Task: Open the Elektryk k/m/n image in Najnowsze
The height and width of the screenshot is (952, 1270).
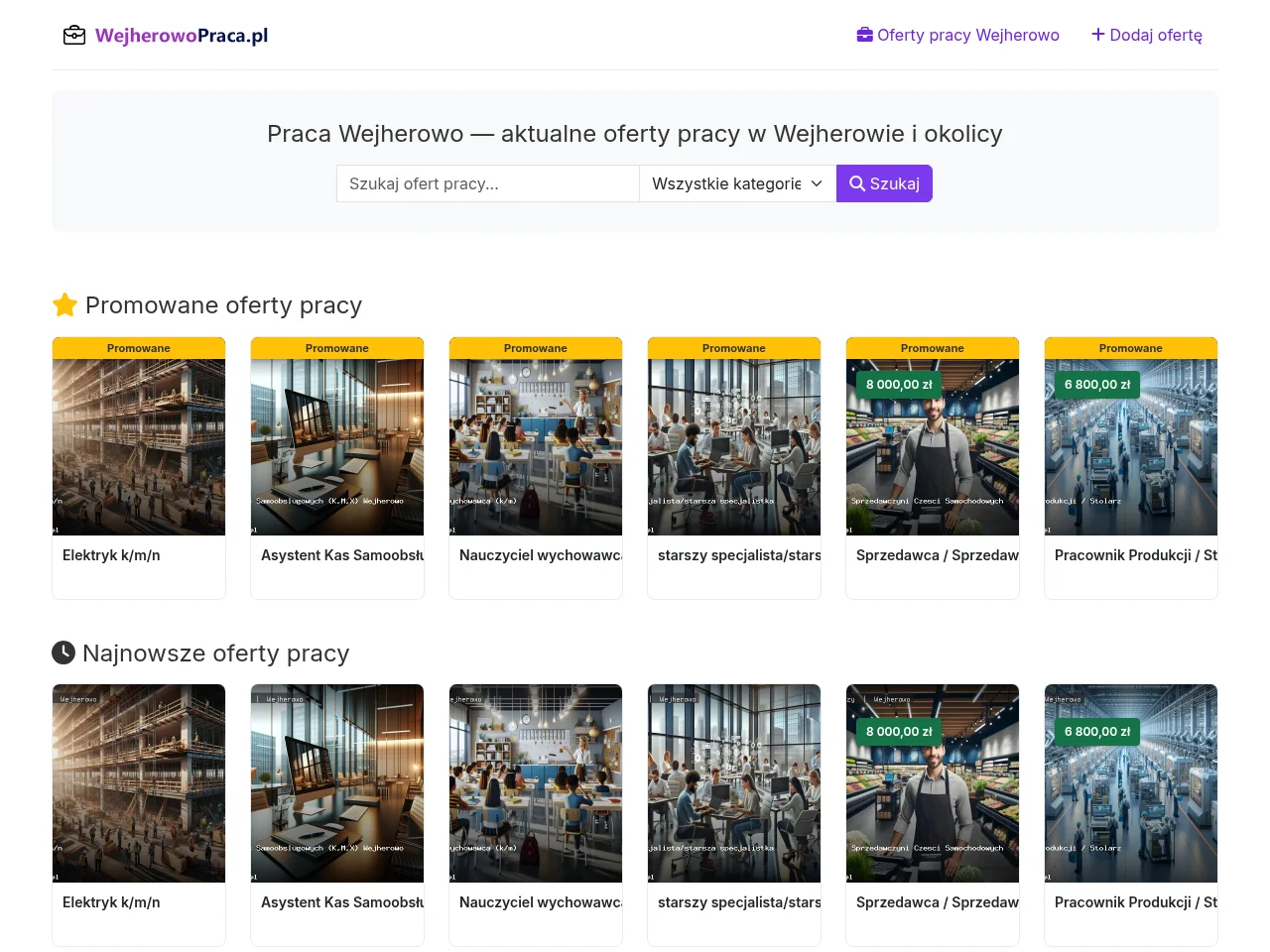Action: pos(139,783)
